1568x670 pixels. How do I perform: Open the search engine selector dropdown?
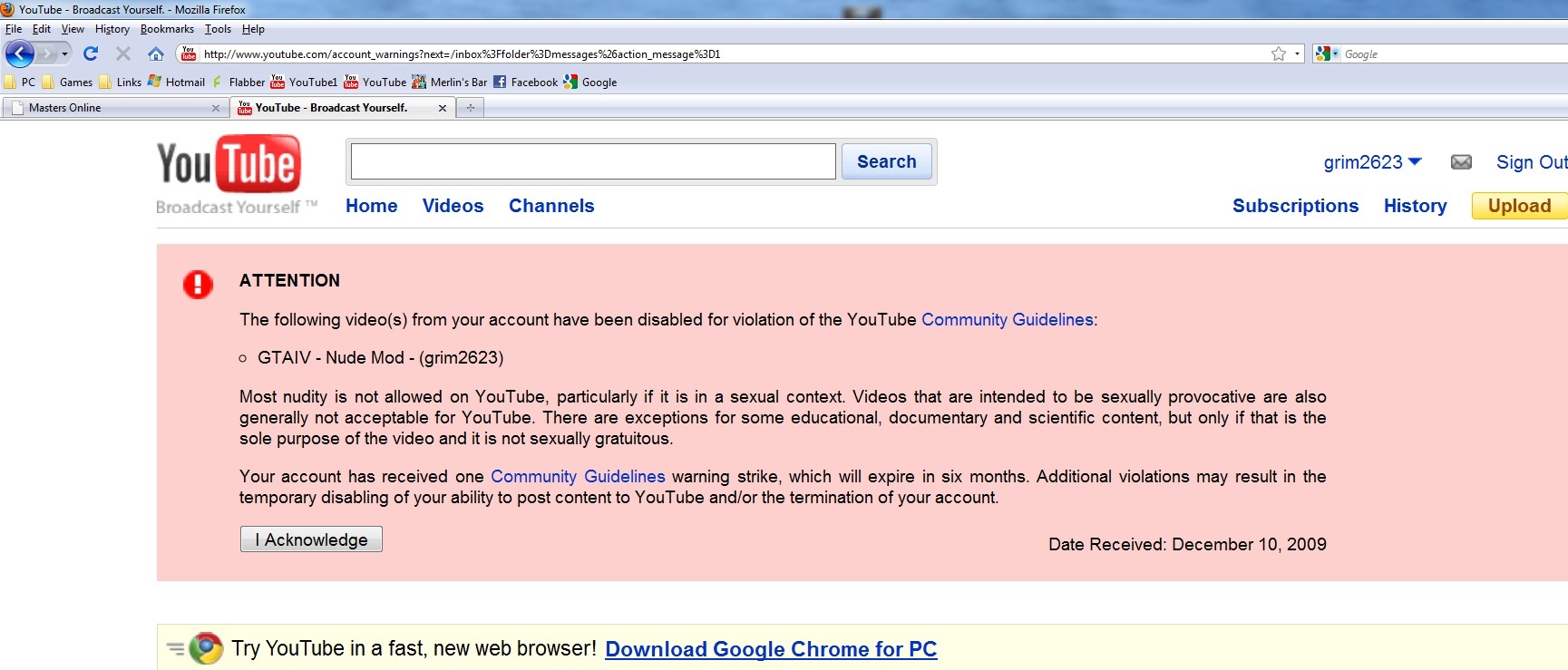(x=1327, y=54)
